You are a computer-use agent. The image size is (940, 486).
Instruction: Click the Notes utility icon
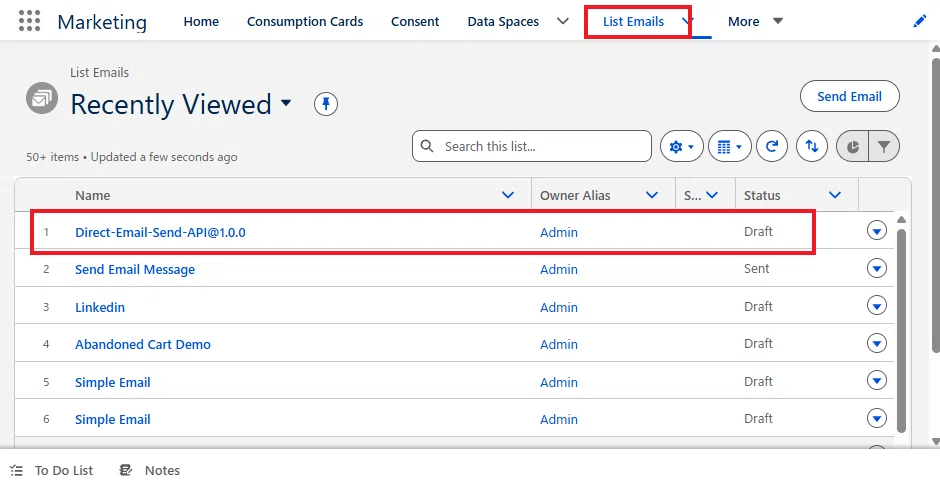(125, 470)
